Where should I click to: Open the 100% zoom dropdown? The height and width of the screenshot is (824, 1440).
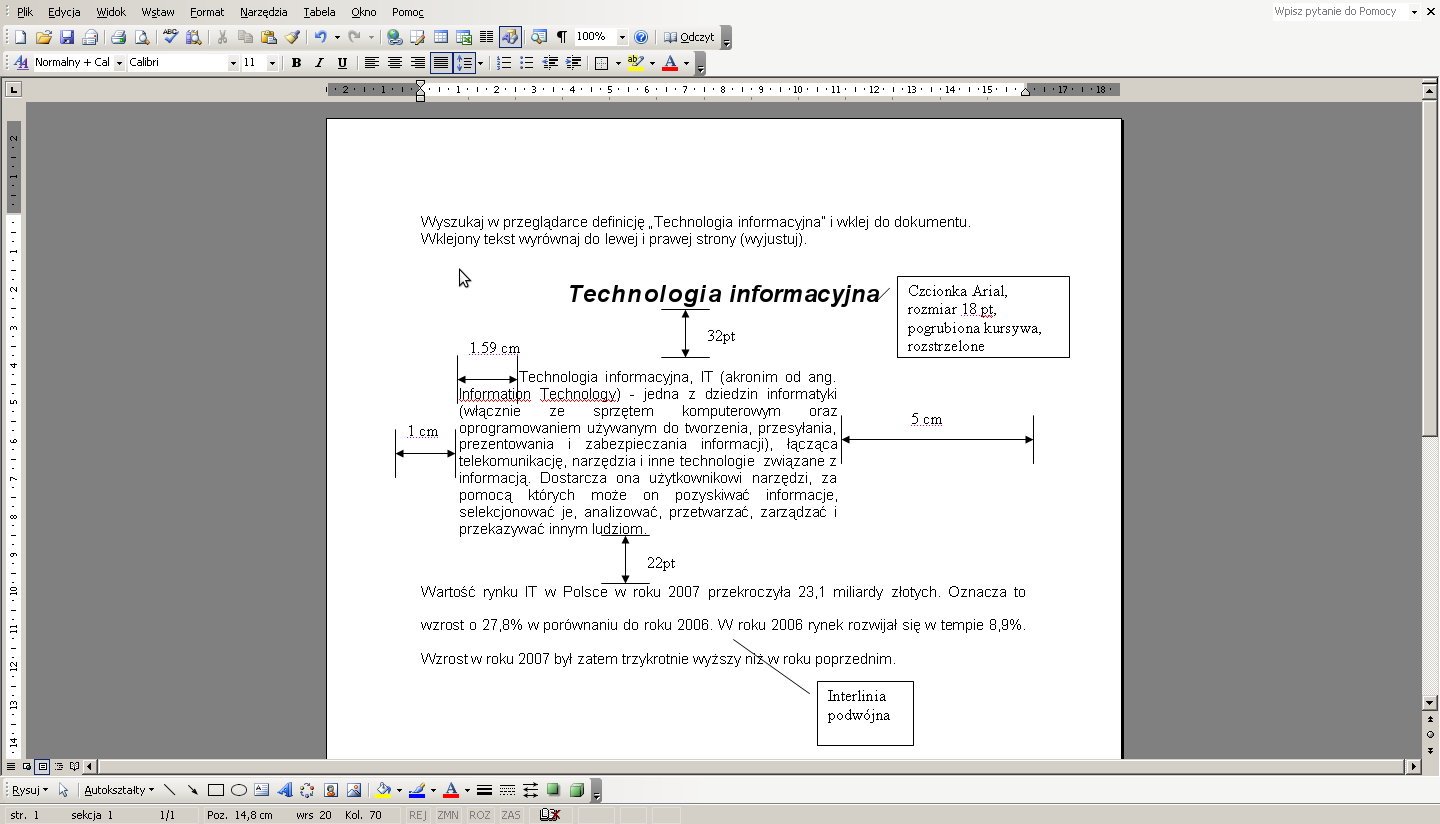[x=622, y=37]
